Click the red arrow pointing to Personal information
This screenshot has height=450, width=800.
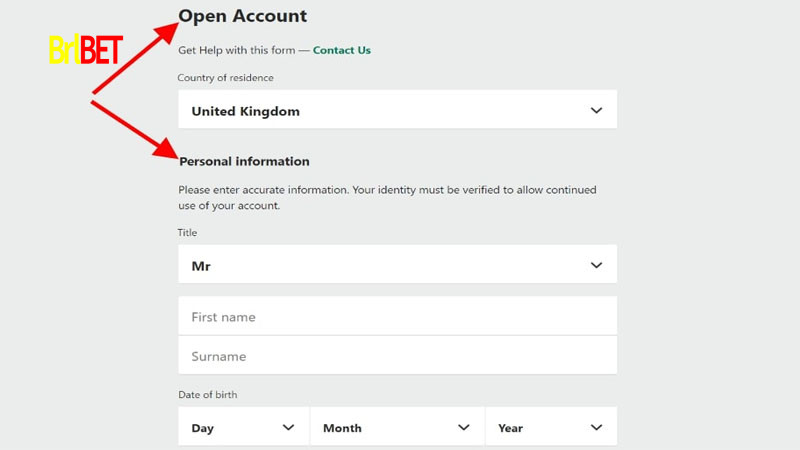[x=133, y=127]
